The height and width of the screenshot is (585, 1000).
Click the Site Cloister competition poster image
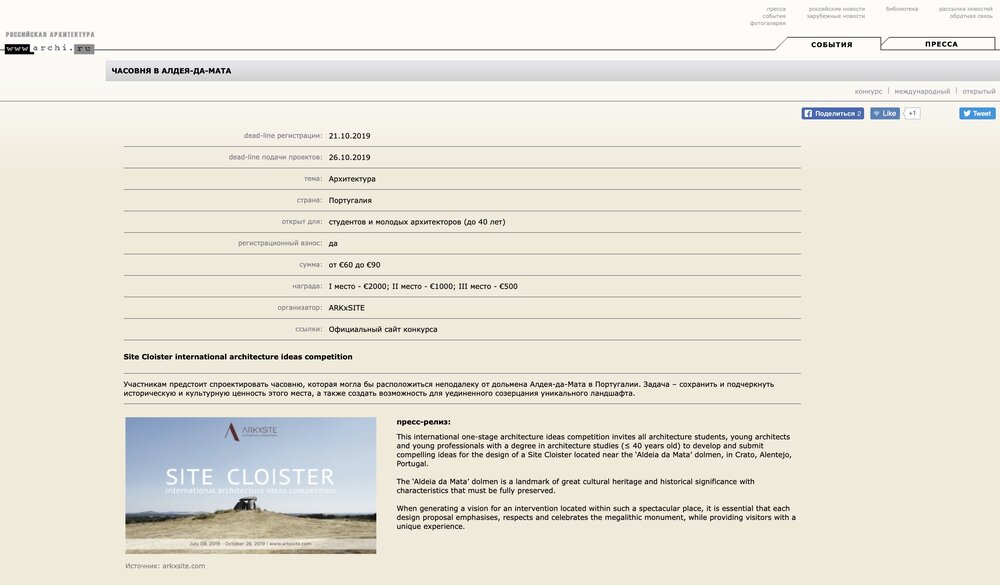pyautogui.click(x=250, y=485)
